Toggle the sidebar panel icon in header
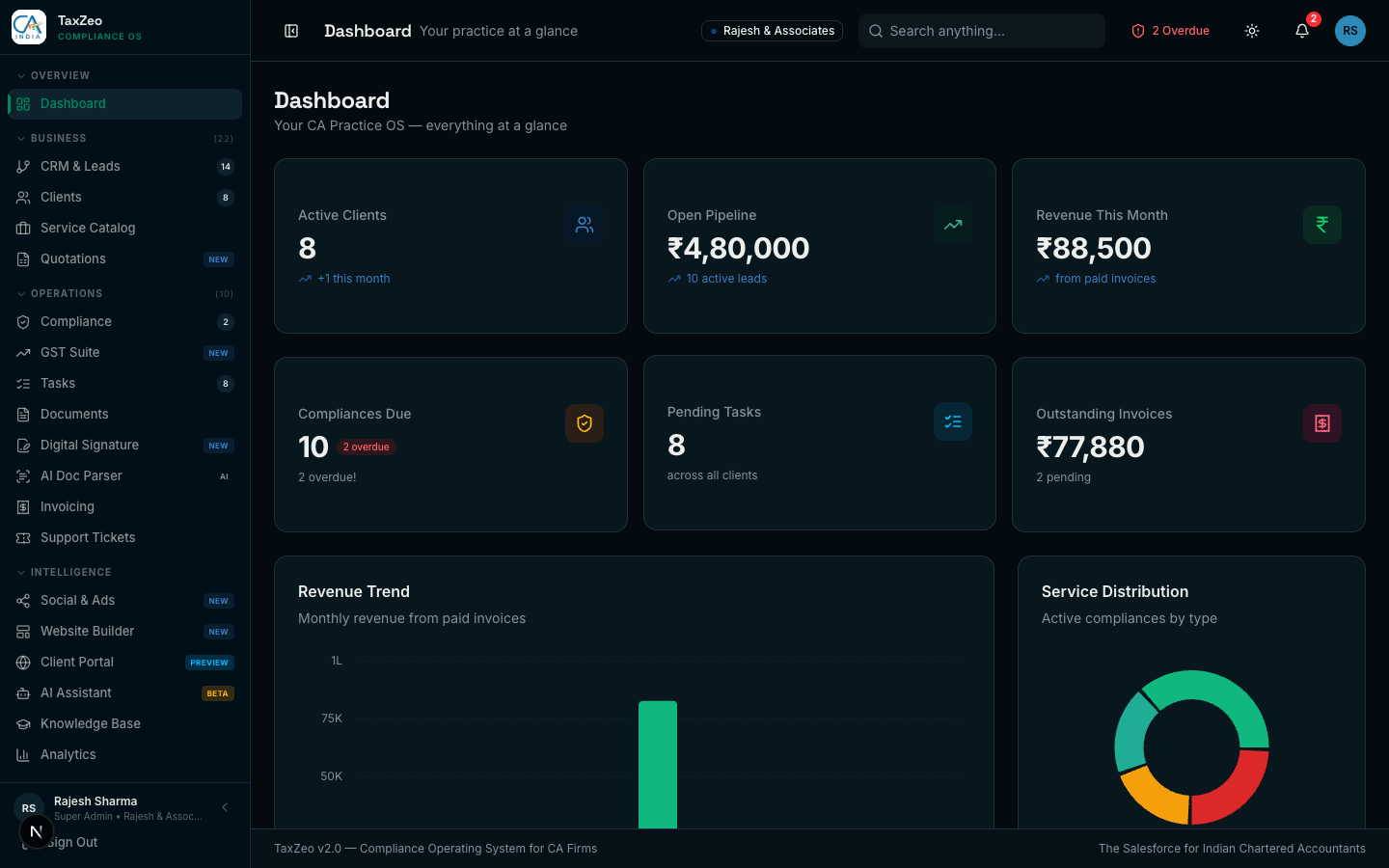Screen dimensions: 1389x868 291,31
